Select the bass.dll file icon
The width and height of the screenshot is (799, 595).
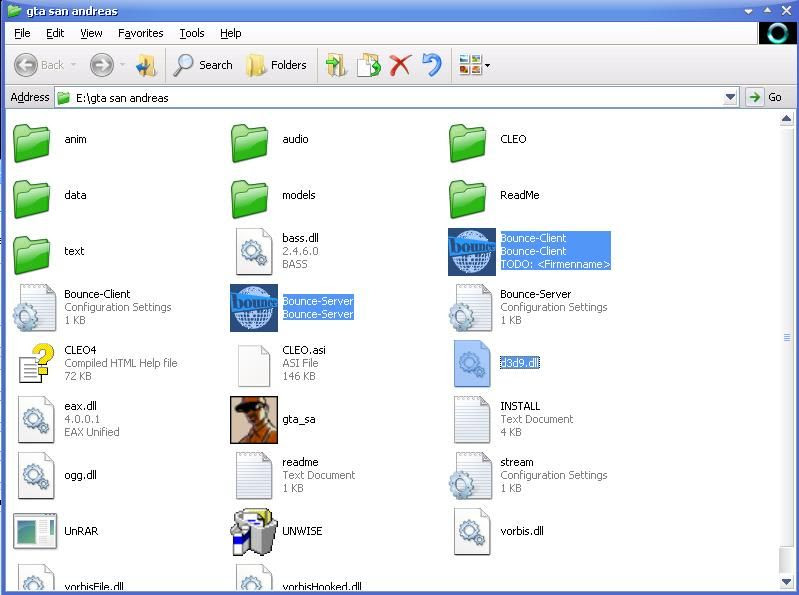254,251
